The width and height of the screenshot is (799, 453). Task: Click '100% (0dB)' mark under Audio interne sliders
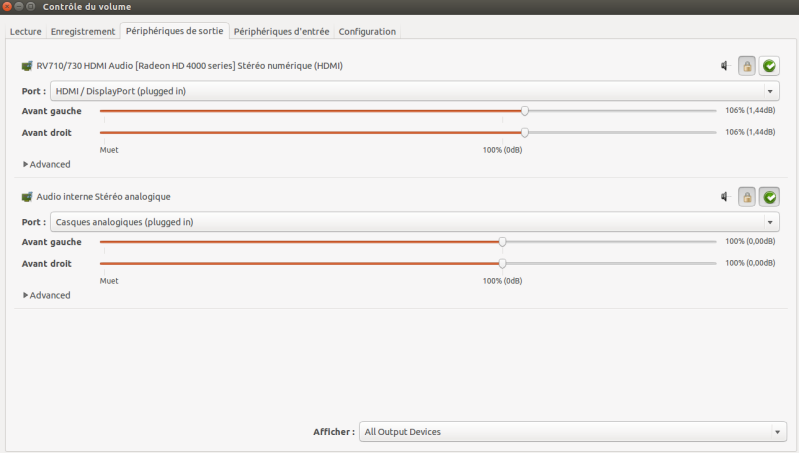[x=502, y=281]
